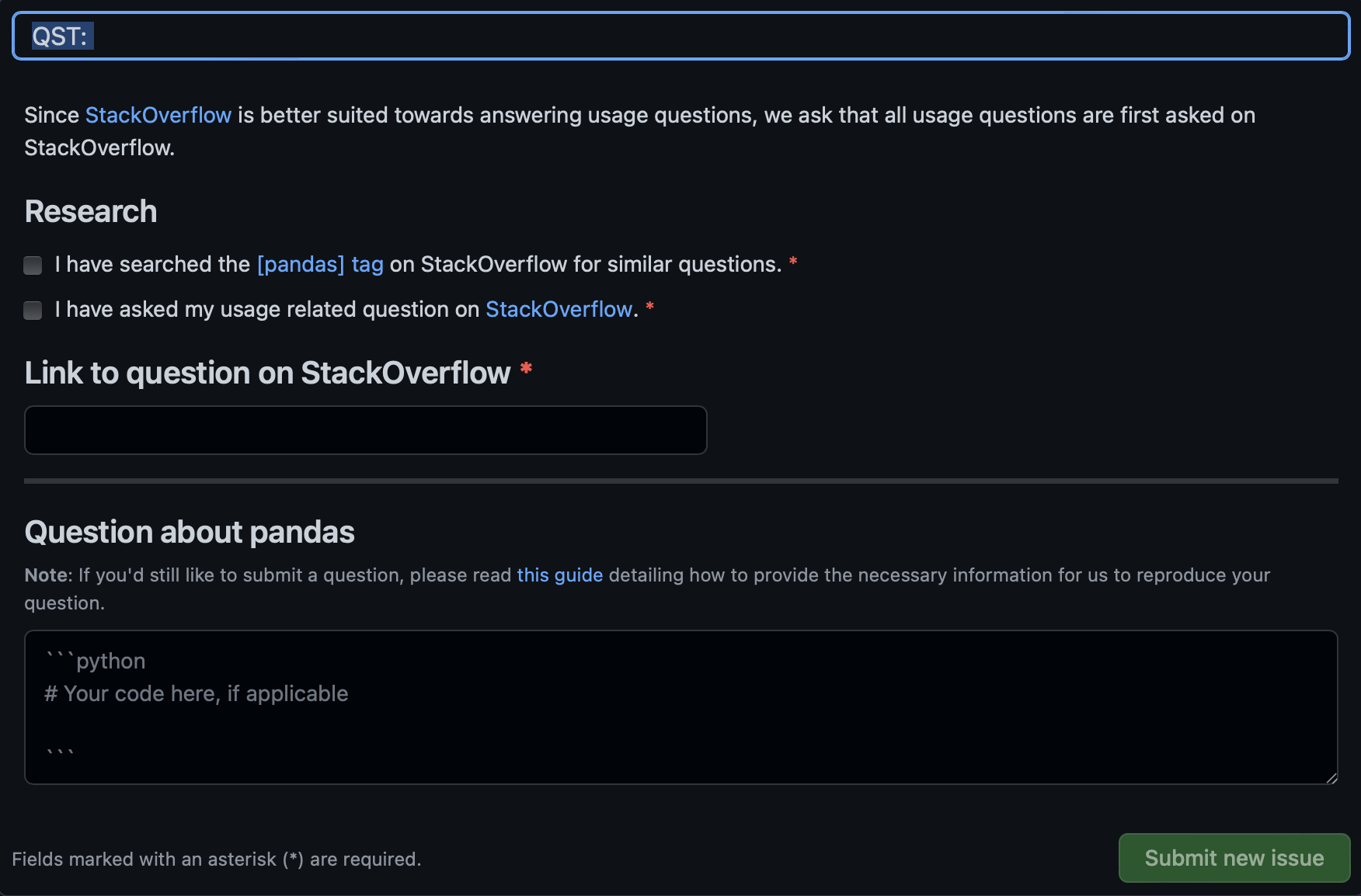The height and width of the screenshot is (896, 1361).
Task: Click the bold 'Note:' label
Action: pos(48,575)
